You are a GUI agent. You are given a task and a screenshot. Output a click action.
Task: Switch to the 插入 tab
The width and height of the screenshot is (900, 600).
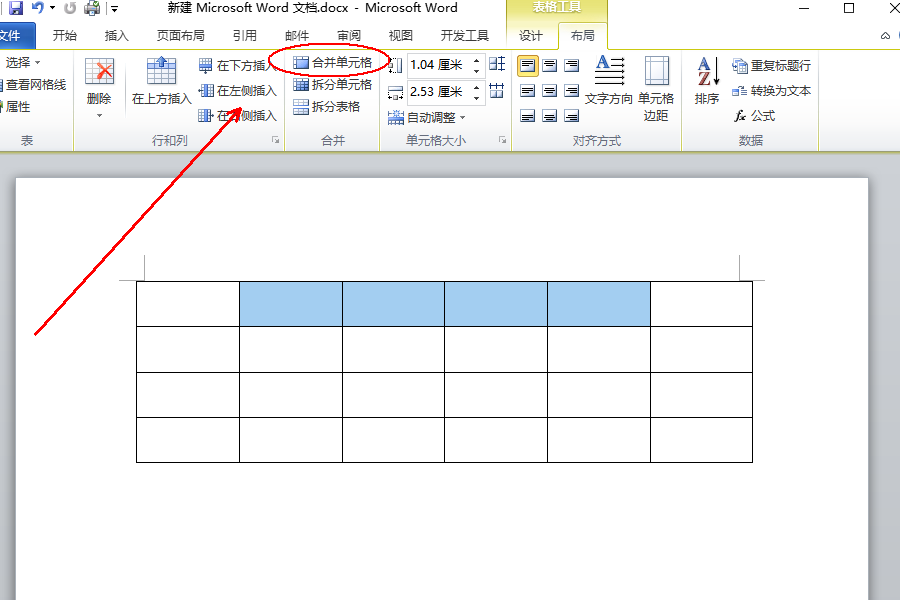coord(117,36)
